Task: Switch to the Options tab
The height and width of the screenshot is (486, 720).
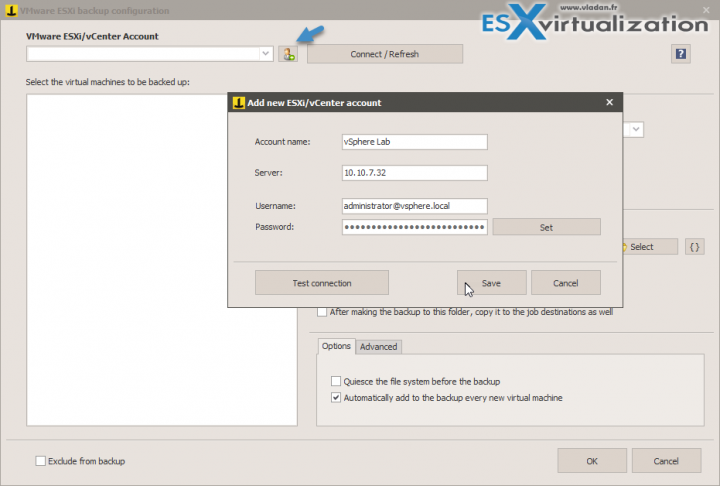Action: click(x=336, y=346)
